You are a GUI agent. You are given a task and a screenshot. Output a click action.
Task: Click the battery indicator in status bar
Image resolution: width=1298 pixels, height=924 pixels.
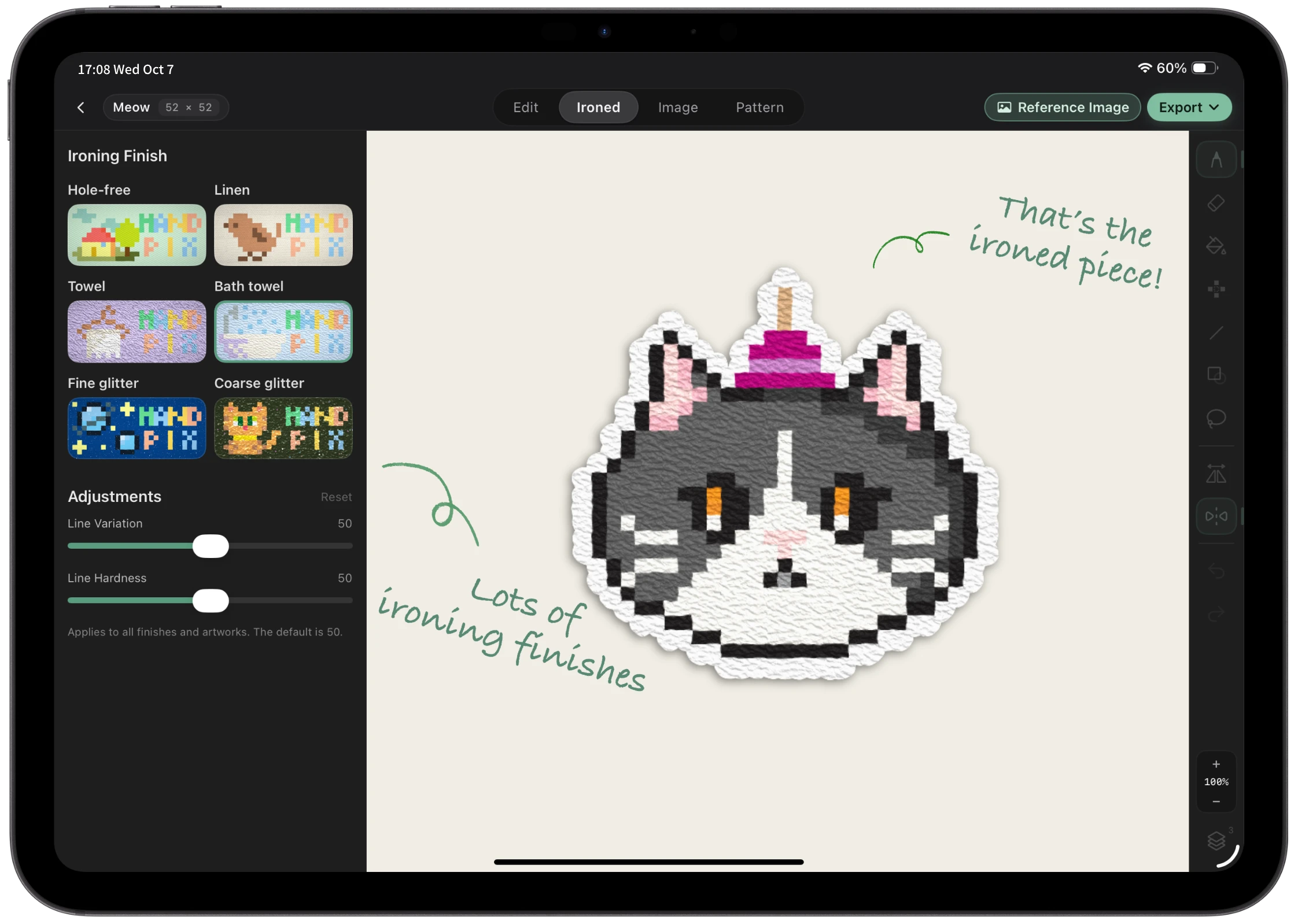(x=1205, y=68)
